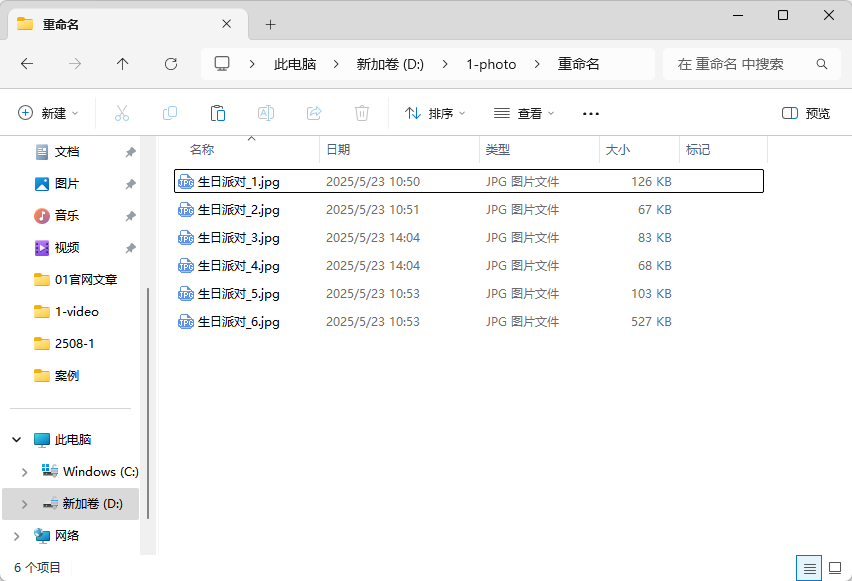
Task: Select the 重命名 window tab
Action: (128, 24)
